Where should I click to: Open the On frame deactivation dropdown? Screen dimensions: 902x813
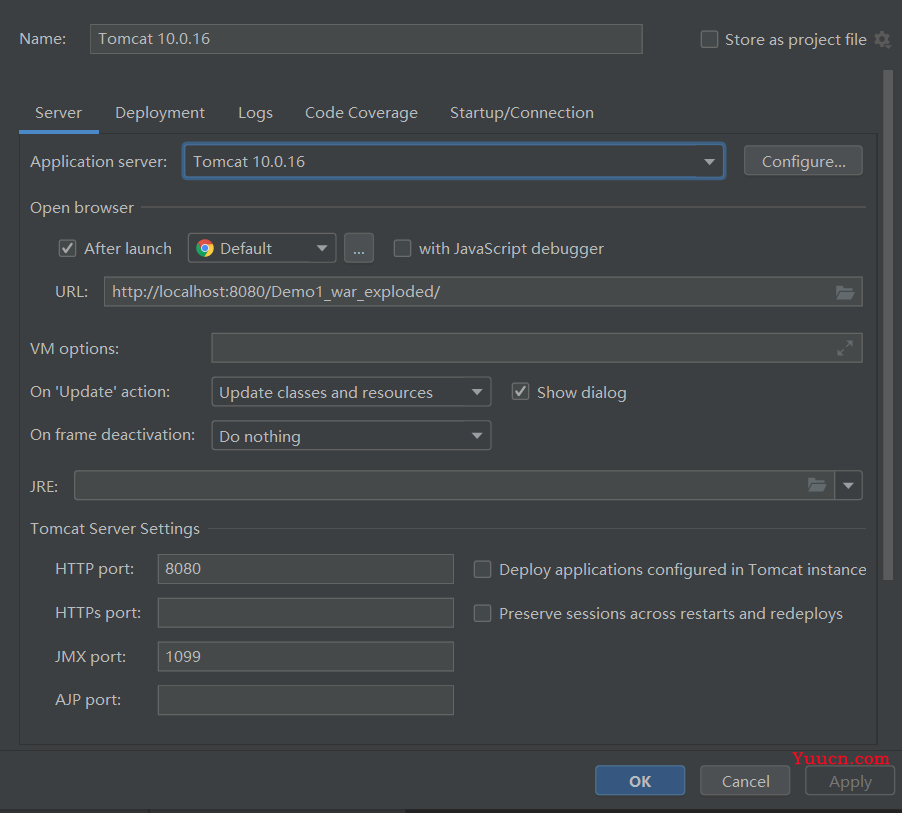[x=351, y=436]
